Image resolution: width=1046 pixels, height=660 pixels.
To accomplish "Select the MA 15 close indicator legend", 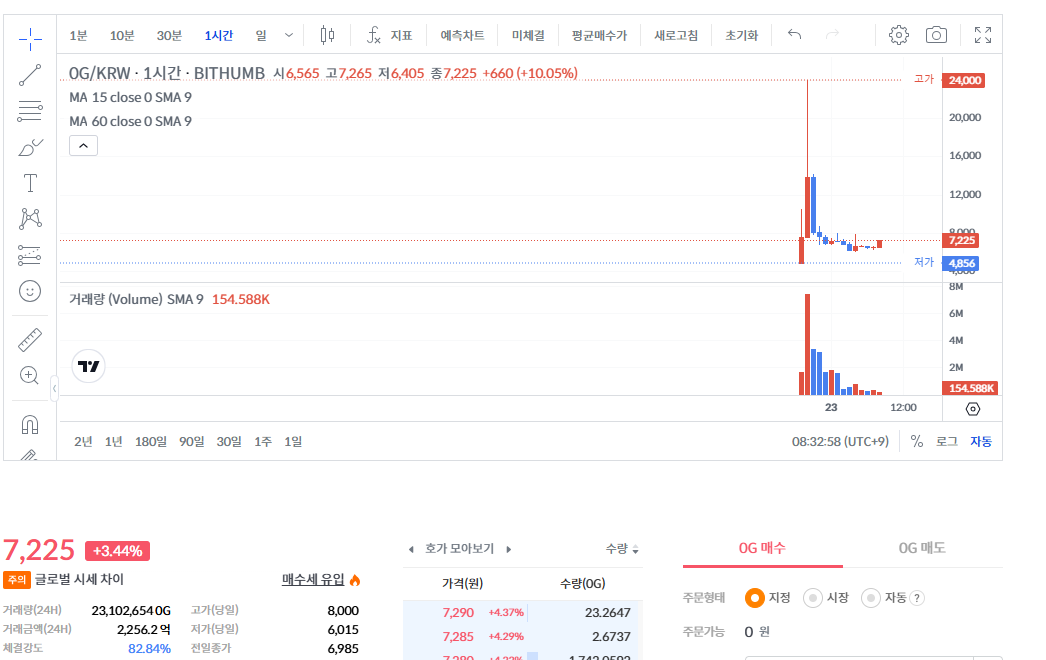I will click(131, 97).
